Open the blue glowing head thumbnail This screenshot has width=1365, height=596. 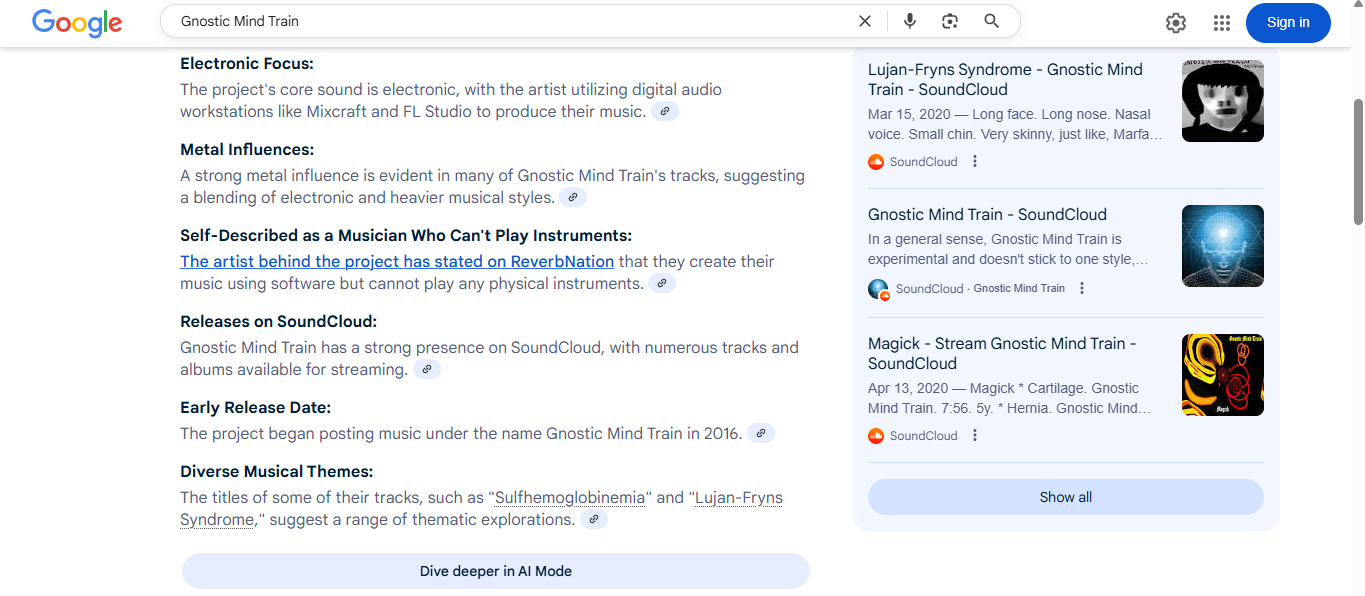[x=1222, y=246]
